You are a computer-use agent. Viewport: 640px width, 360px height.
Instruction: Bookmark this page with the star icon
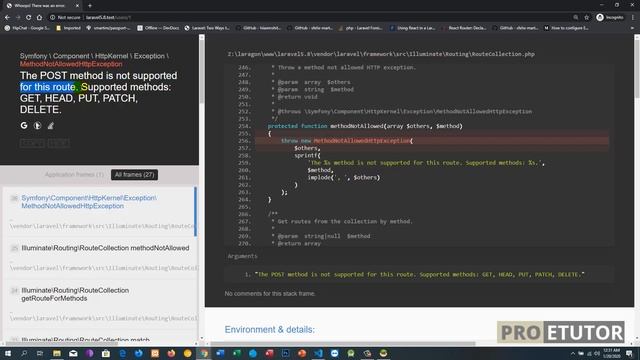click(587, 18)
